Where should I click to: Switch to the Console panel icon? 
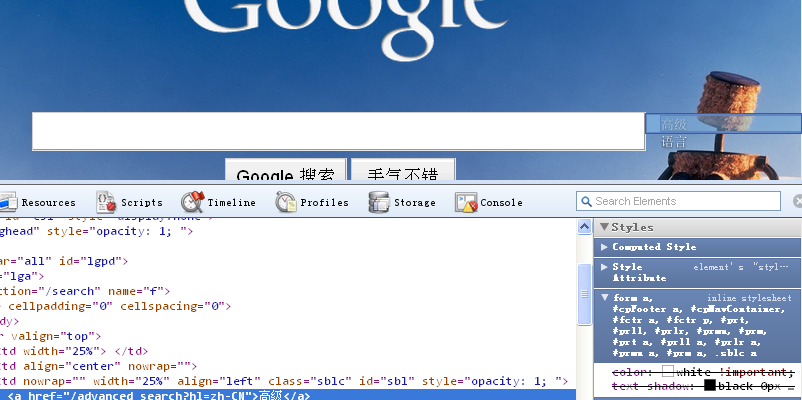point(466,202)
